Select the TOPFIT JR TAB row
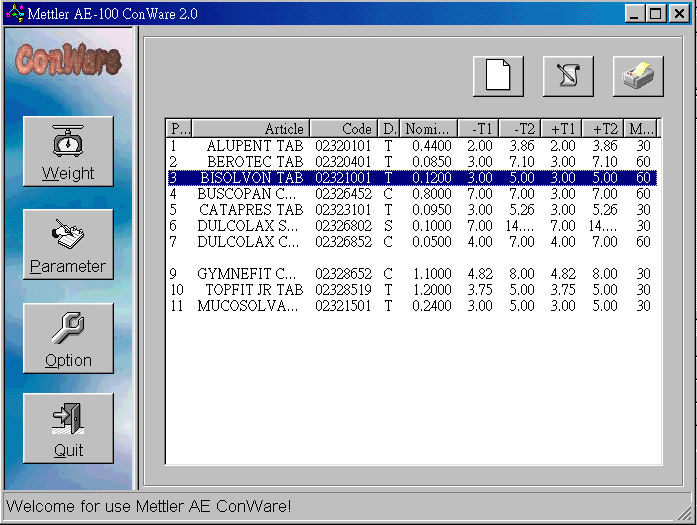Screen dimensions: 697x525 click(412, 290)
